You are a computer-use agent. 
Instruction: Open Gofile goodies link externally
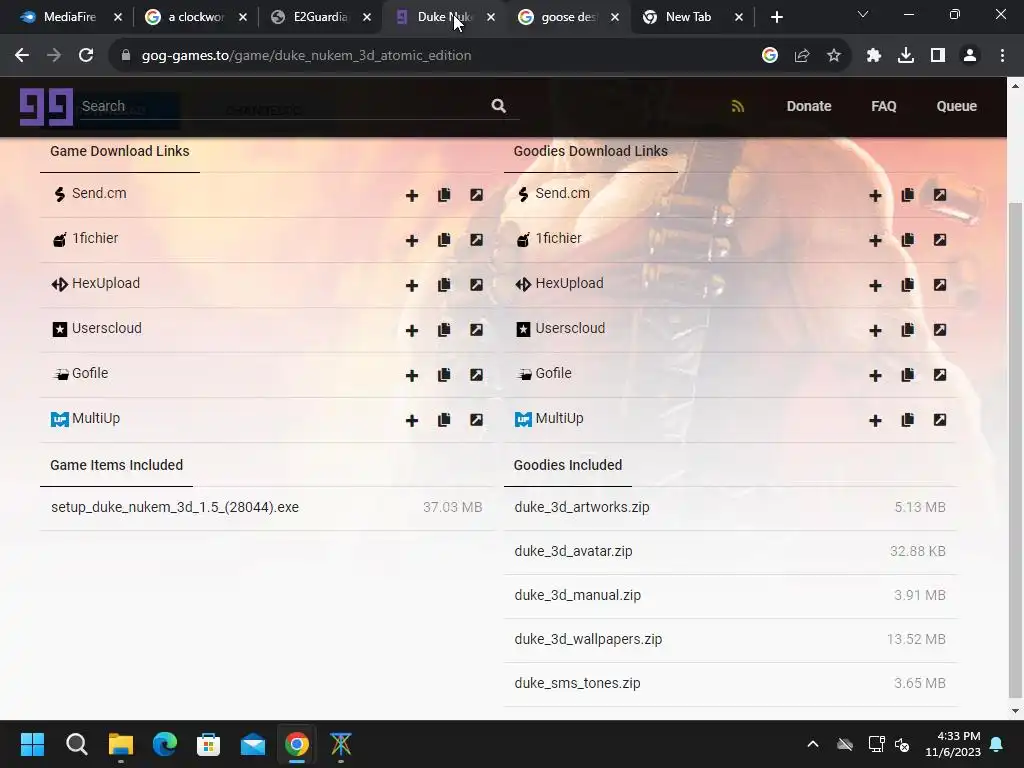[x=940, y=375]
